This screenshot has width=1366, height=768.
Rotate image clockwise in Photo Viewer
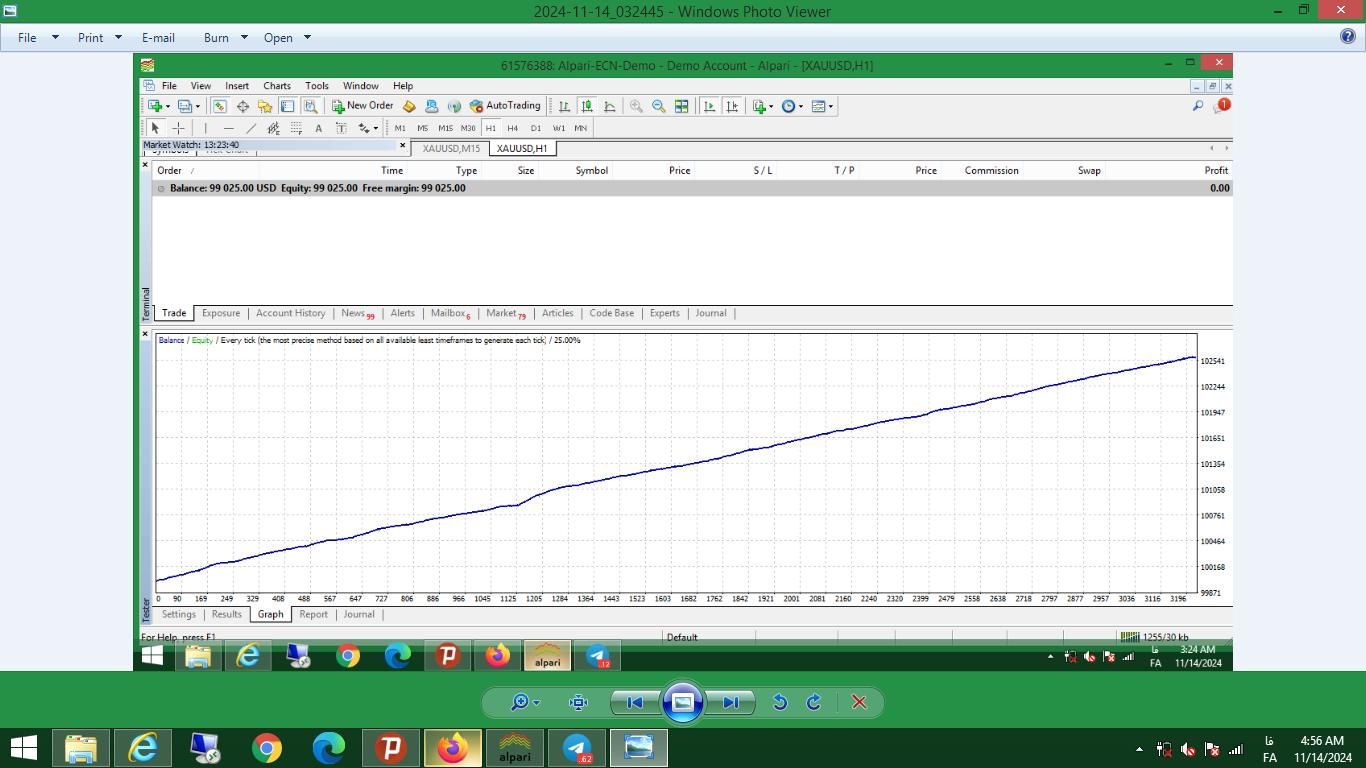tap(814, 702)
